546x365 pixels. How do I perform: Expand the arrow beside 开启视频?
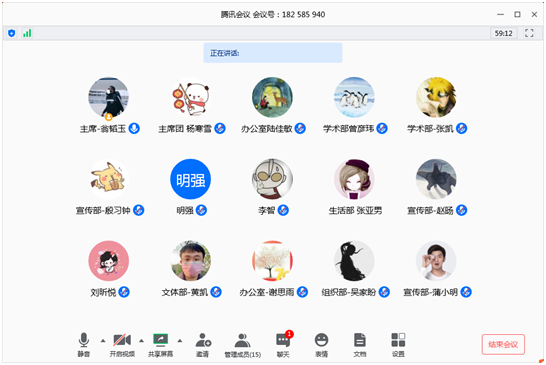[141, 341]
